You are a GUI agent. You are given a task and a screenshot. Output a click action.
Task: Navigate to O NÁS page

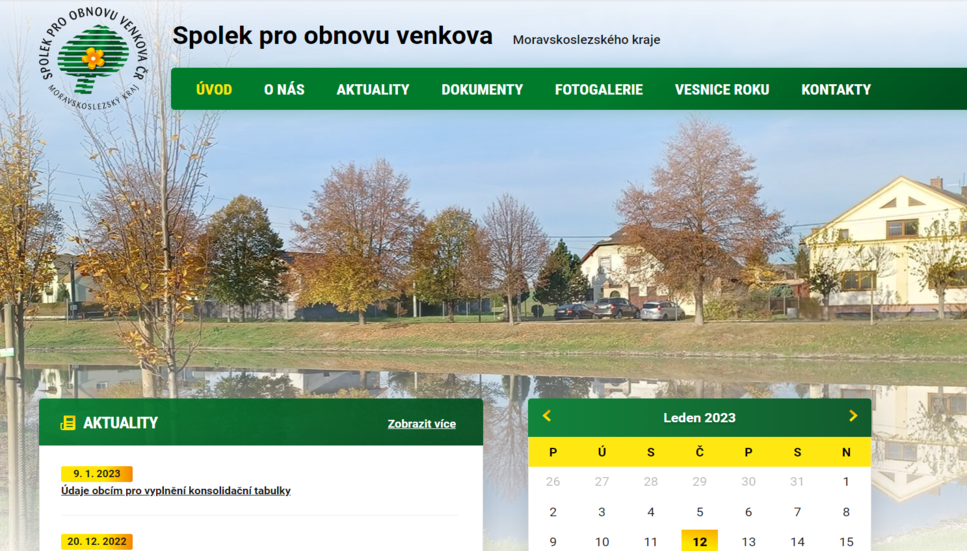pos(284,90)
